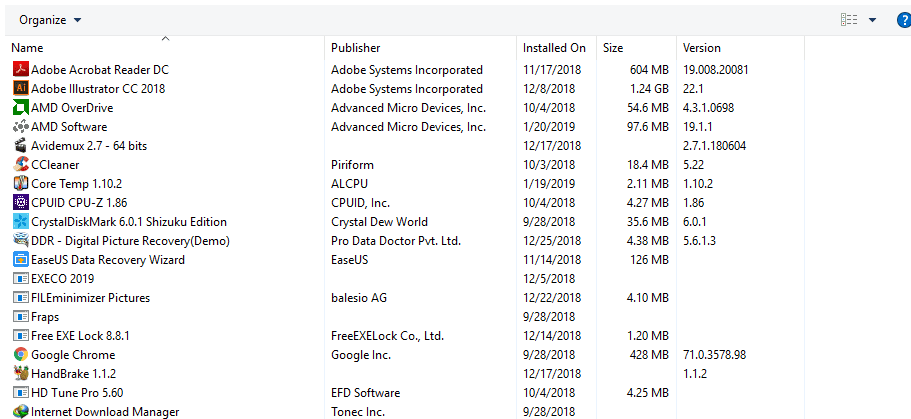911x419 pixels.
Task: Click the CPUID CPU-Z icon
Action: (x=21, y=203)
